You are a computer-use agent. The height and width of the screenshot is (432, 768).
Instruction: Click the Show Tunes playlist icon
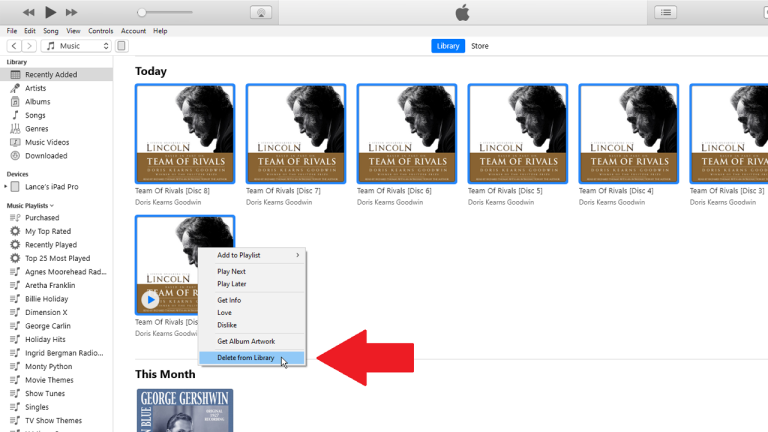point(15,394)
